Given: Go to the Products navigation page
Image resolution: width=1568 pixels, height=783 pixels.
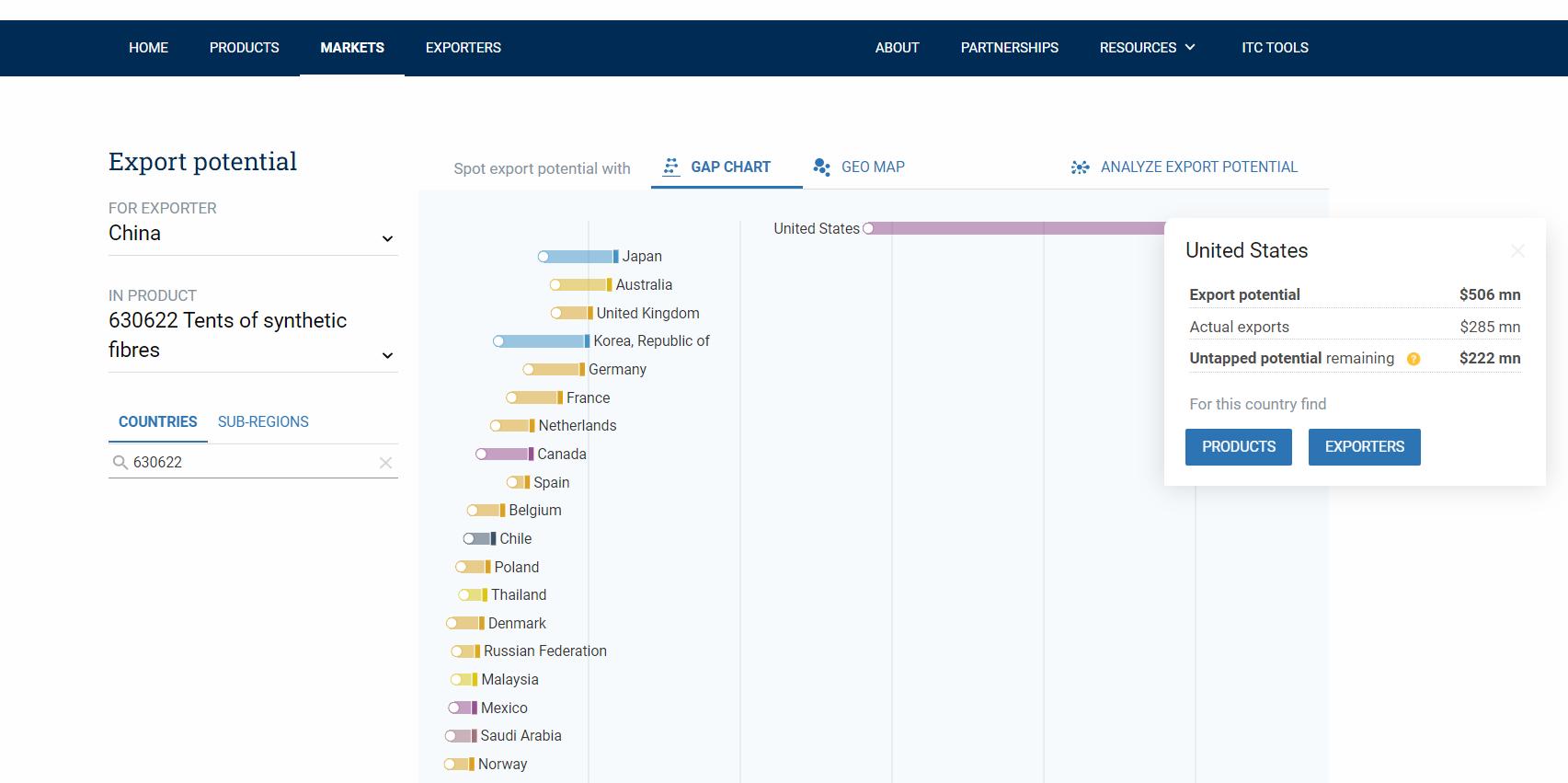Looking at the screenshot, I should [244, 48].
